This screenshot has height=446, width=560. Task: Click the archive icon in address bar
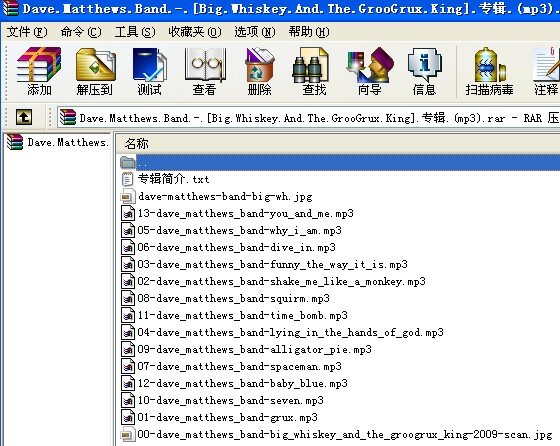pos(68,117)
